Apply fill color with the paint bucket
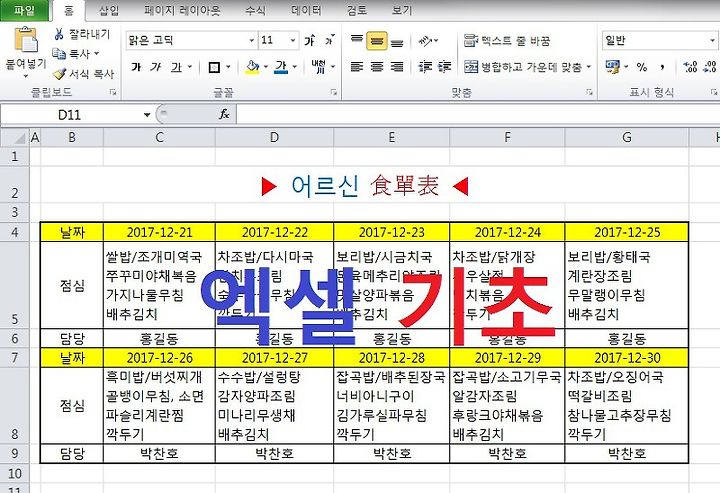Image resolution: width=720 pixels, height=493 pixels. pyautogui.click(x=253, y=67)
